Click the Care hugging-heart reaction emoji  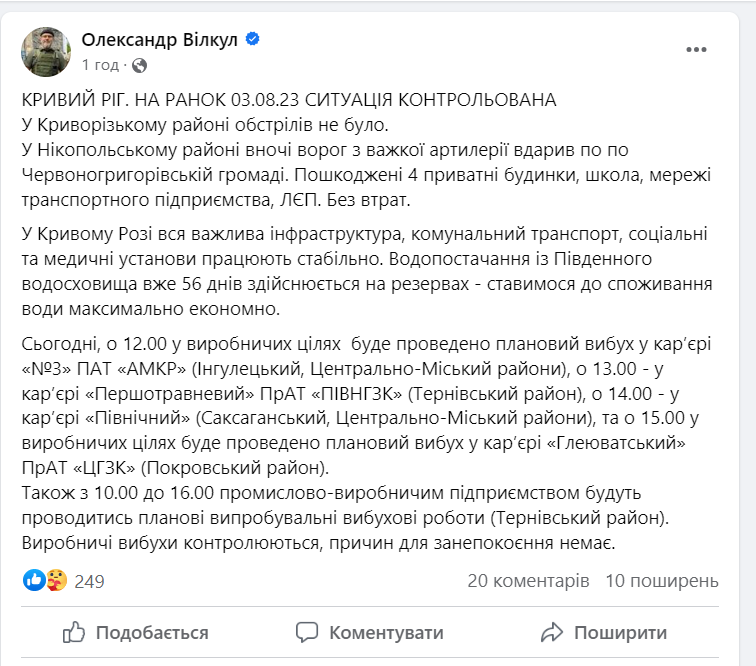tap(55, 580)
